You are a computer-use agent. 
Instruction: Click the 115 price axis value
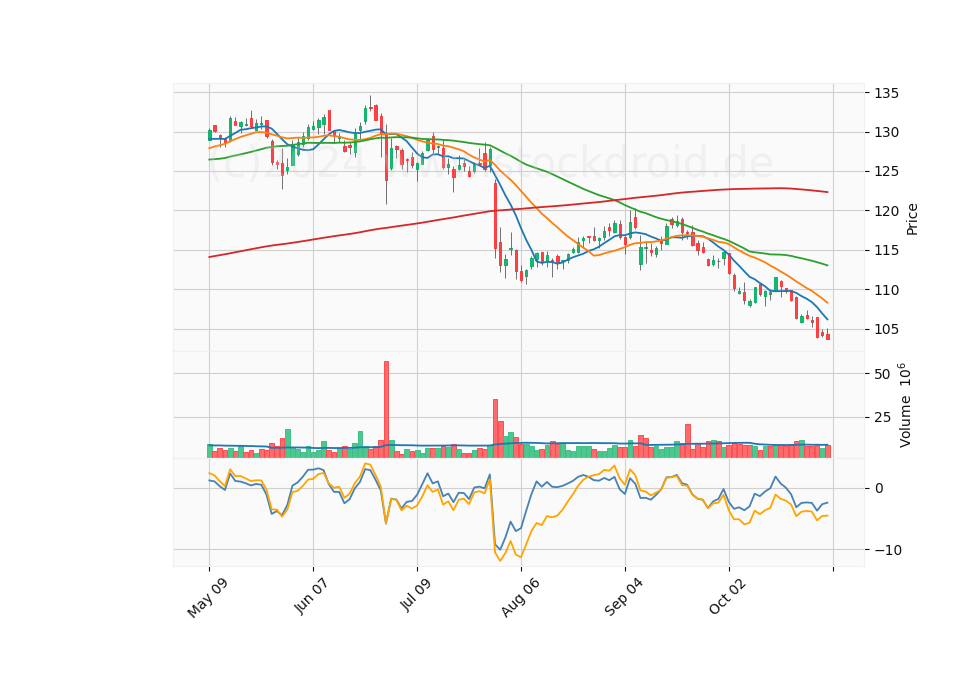[x=887, y=250]
